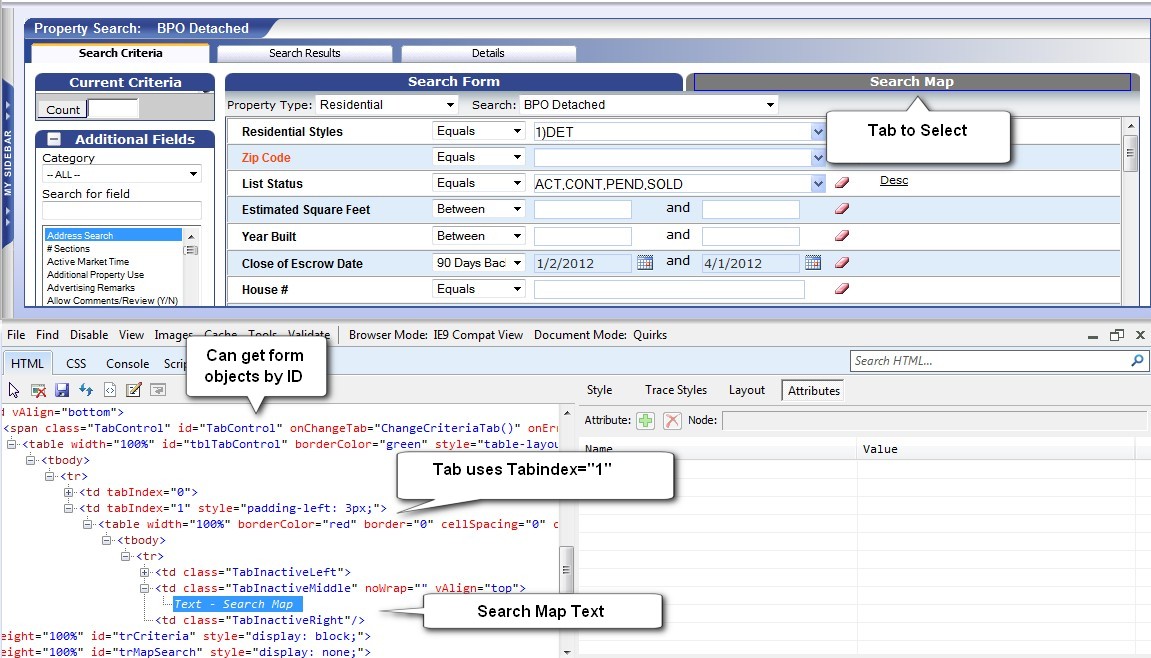Open the List Status value dropdown arrow

click(818, 184)
